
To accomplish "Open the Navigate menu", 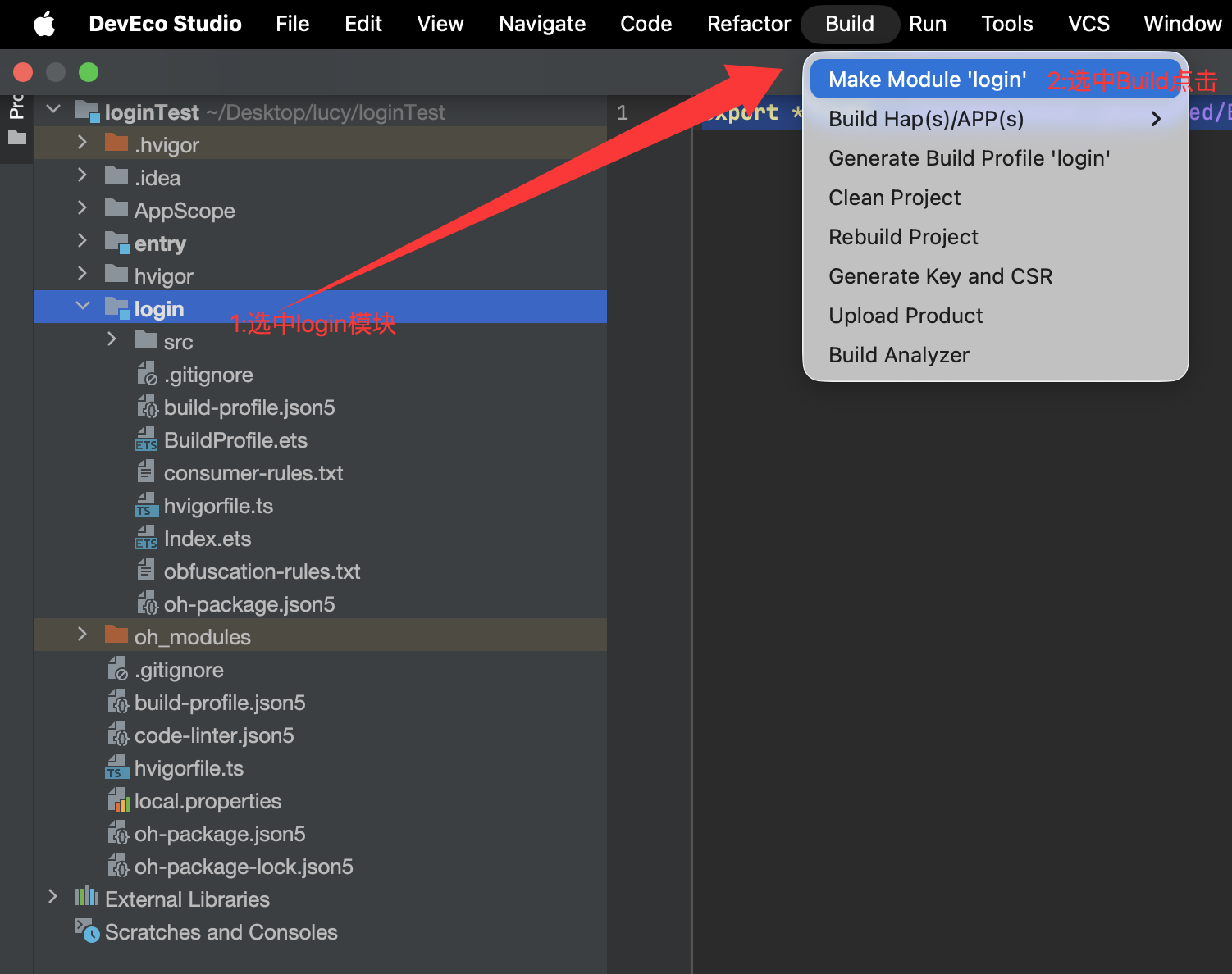I will point(542,24).
